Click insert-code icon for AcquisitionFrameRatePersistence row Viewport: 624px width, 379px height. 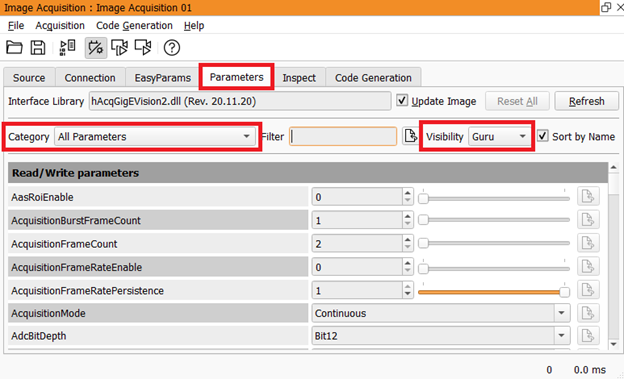pyautogui.click(x=588, y=291)
